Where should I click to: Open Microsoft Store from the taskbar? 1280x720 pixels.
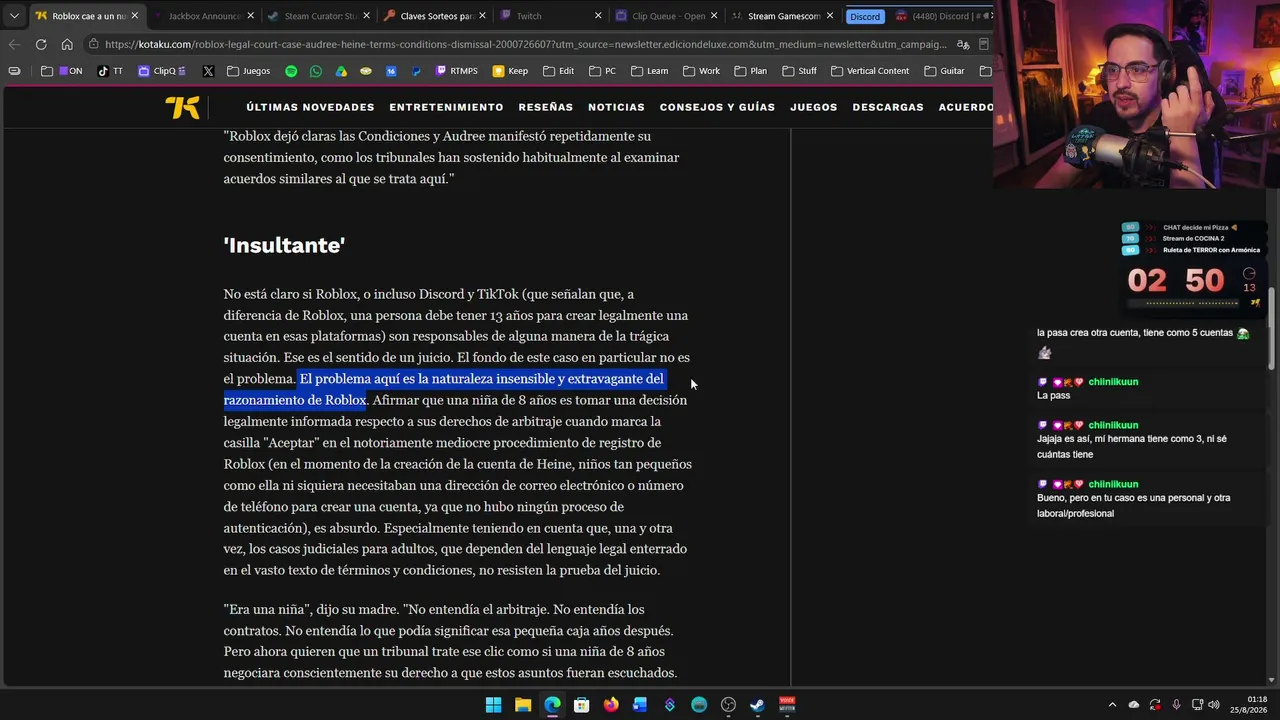(x=581, y=705)
